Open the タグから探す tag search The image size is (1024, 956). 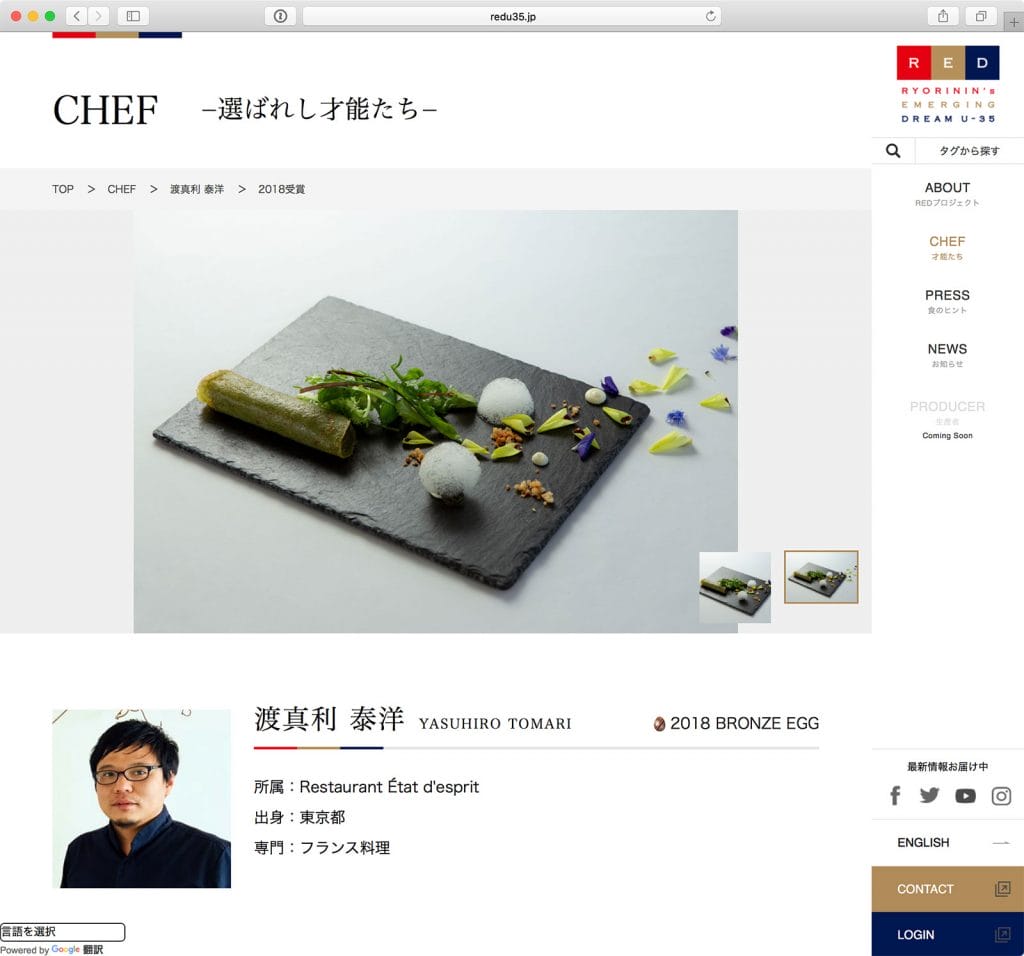coord(969,151)
